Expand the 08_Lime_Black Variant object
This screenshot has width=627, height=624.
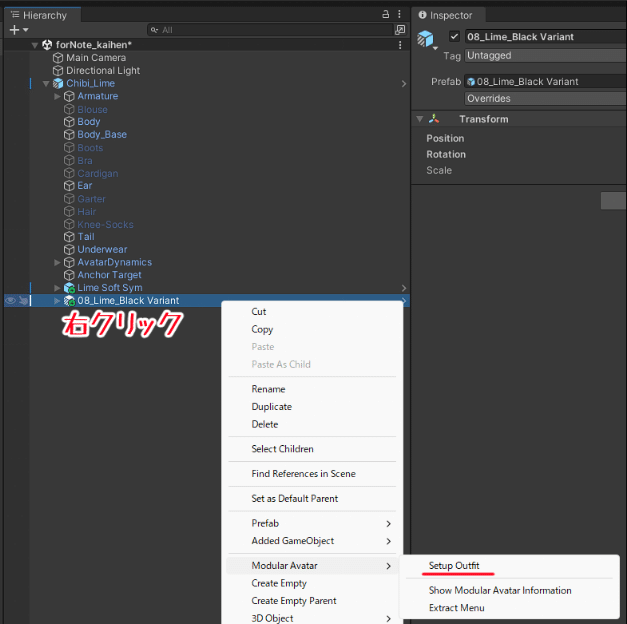tap(57, 300)
